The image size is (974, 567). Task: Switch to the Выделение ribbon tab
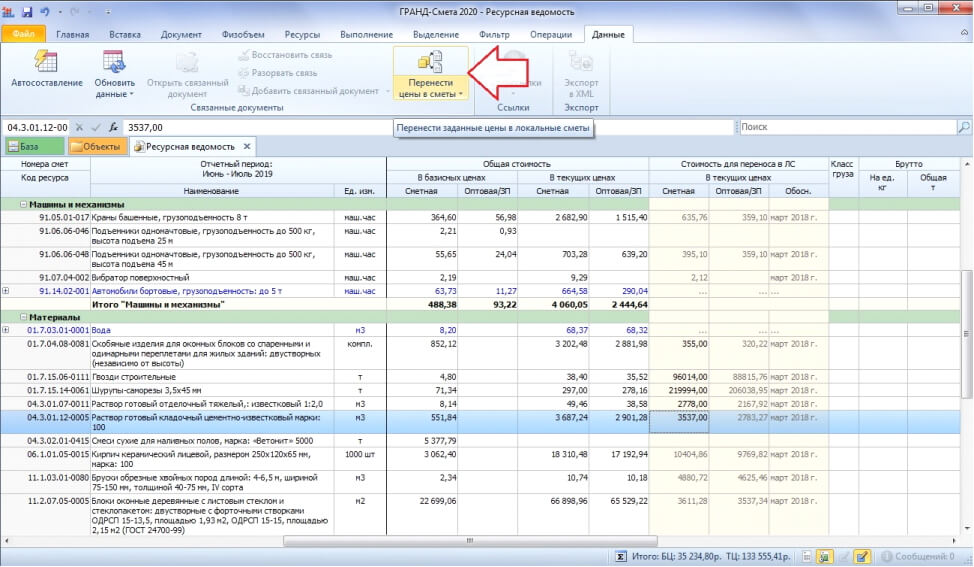point(435,35)
